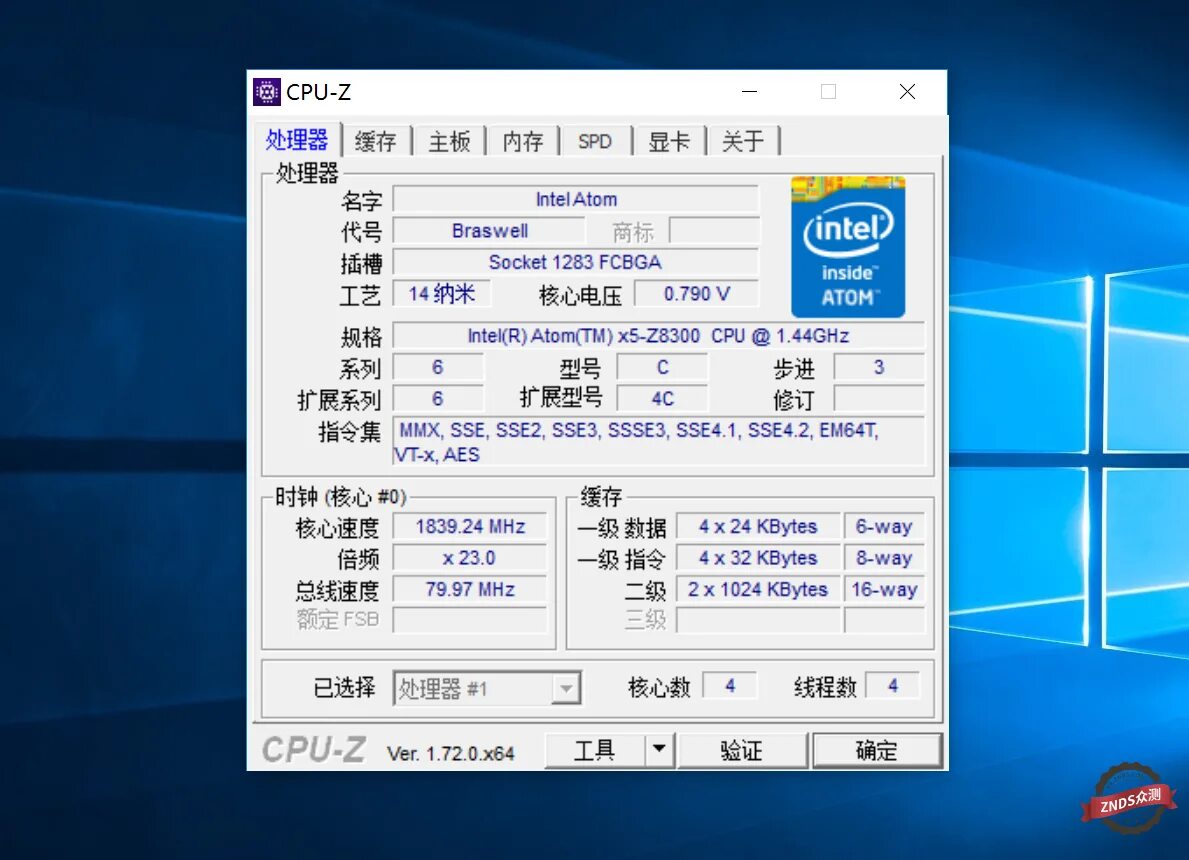Click the 16-way associativity value

(x=884, y=589)
